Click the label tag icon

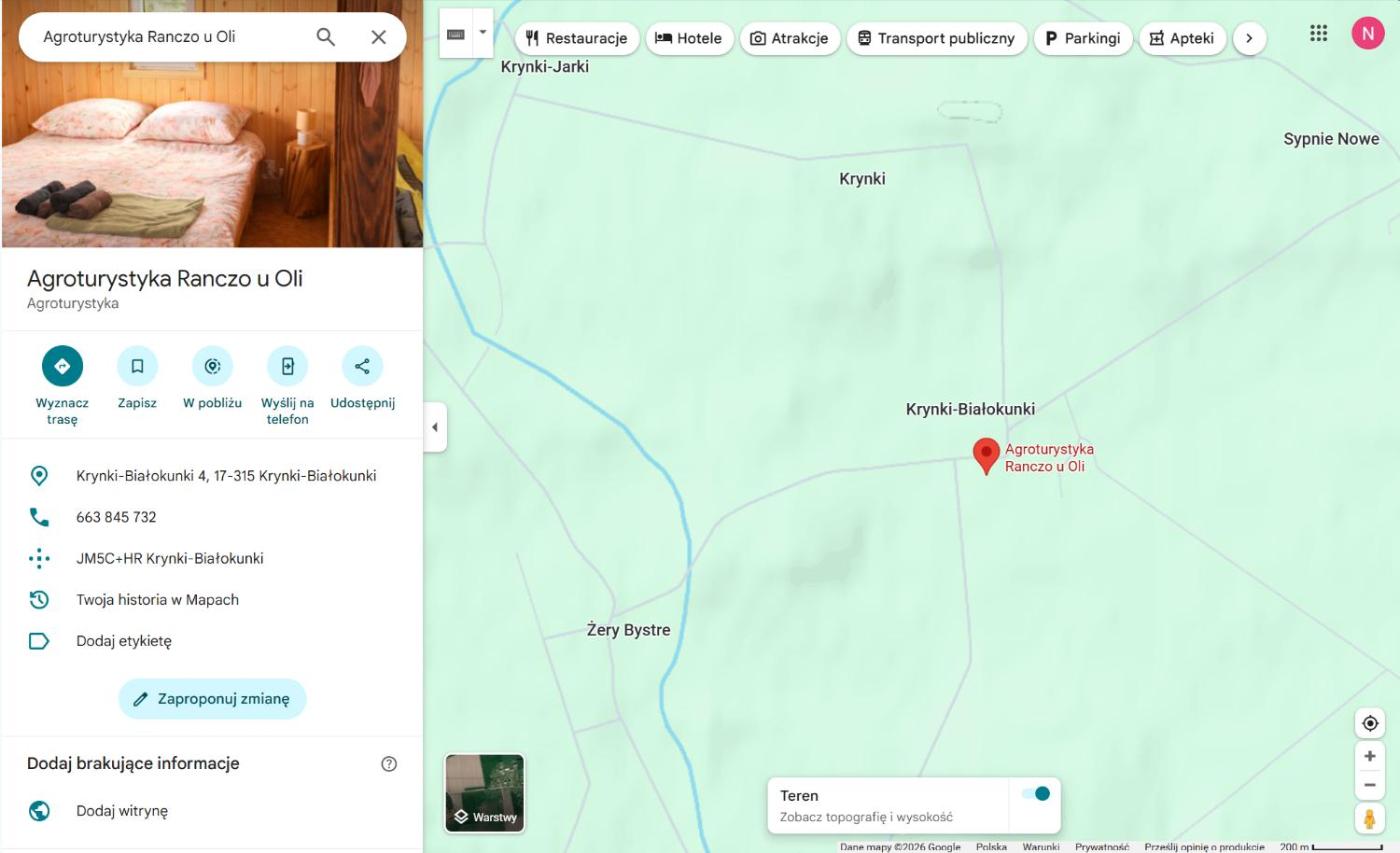tap(39, 641)
